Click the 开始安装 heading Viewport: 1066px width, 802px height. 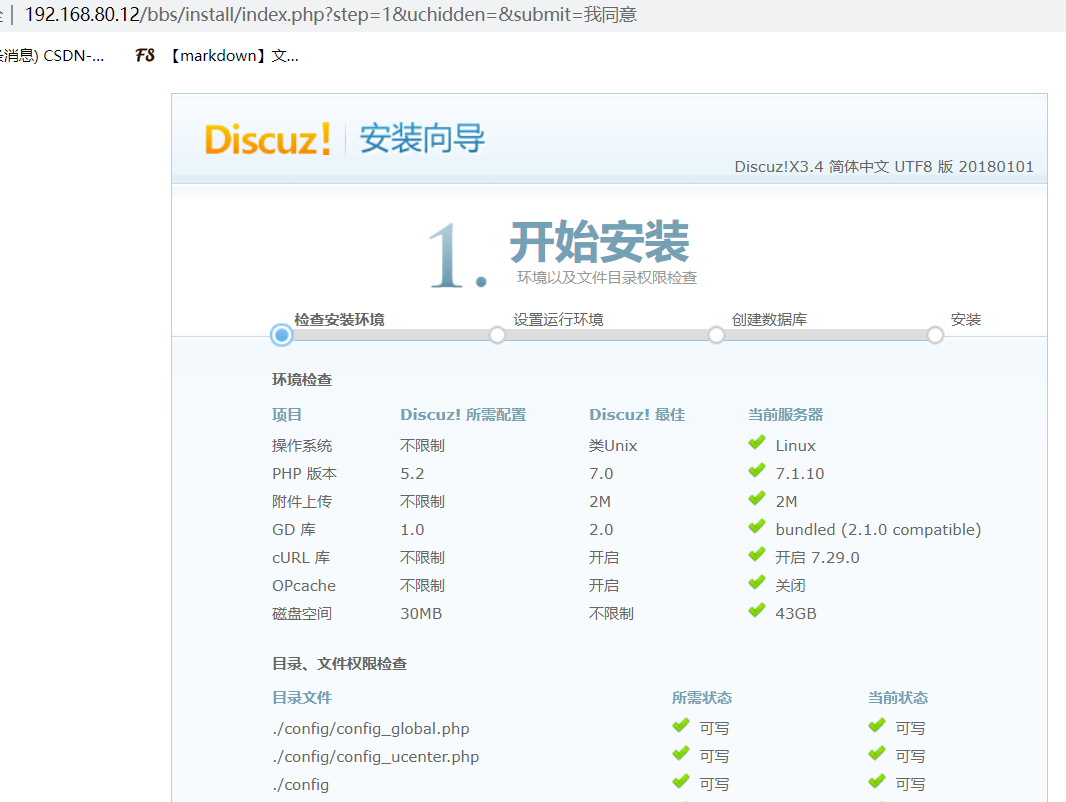click(x=600, y=242)
